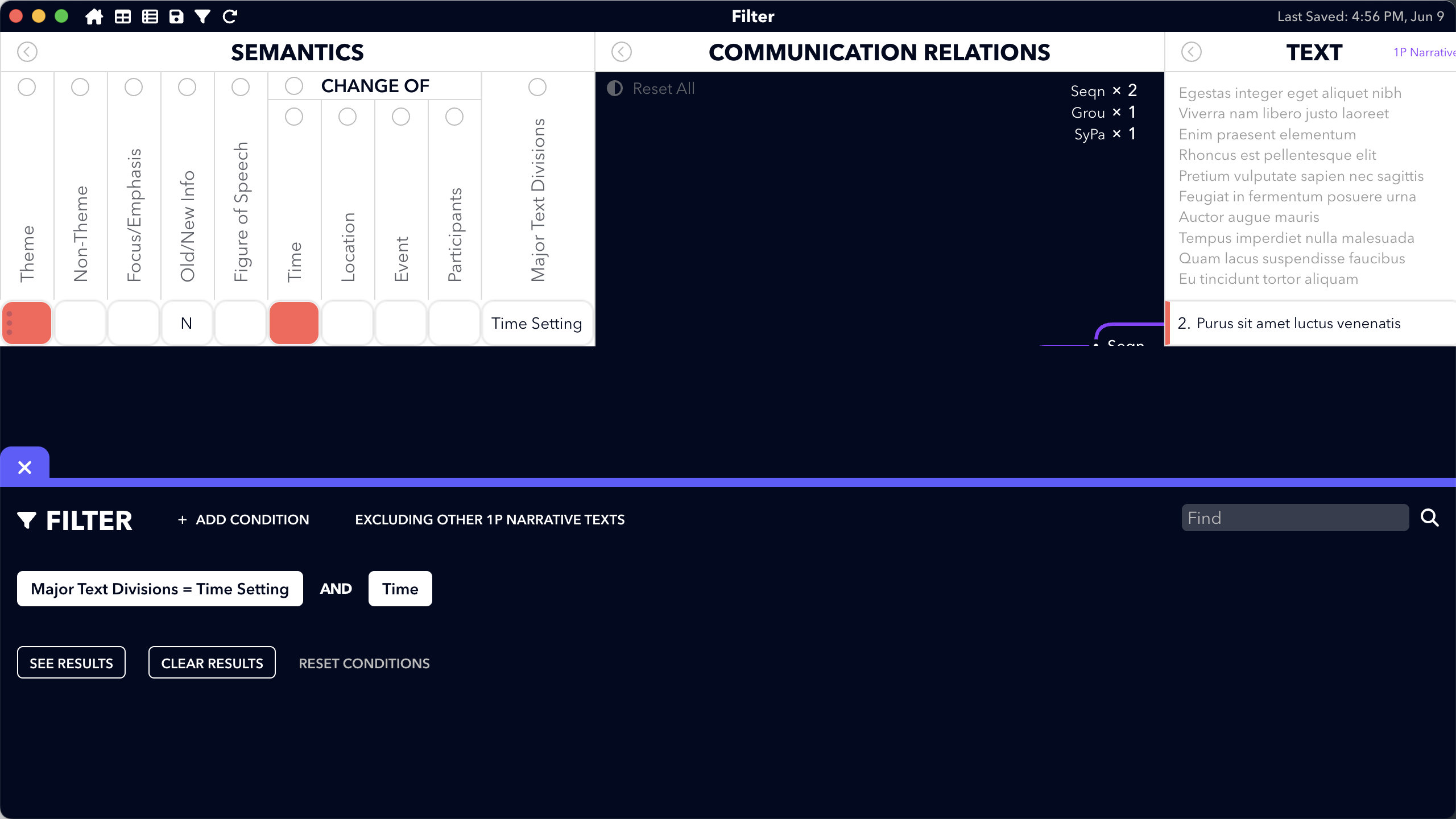Close the filter panel with X tab
Viewport: 1456px width, 819px height.
tap(24, 467)
